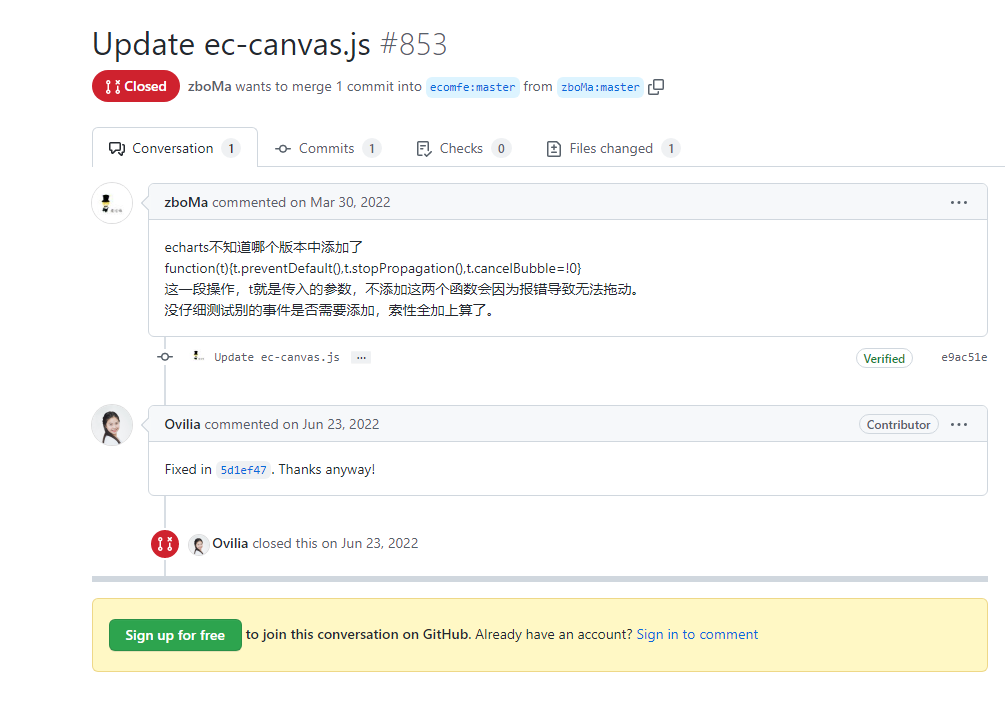This screenshot has height=703, width=1005.
Task: Click the red closed pull request icon
Action: (165, 544)
